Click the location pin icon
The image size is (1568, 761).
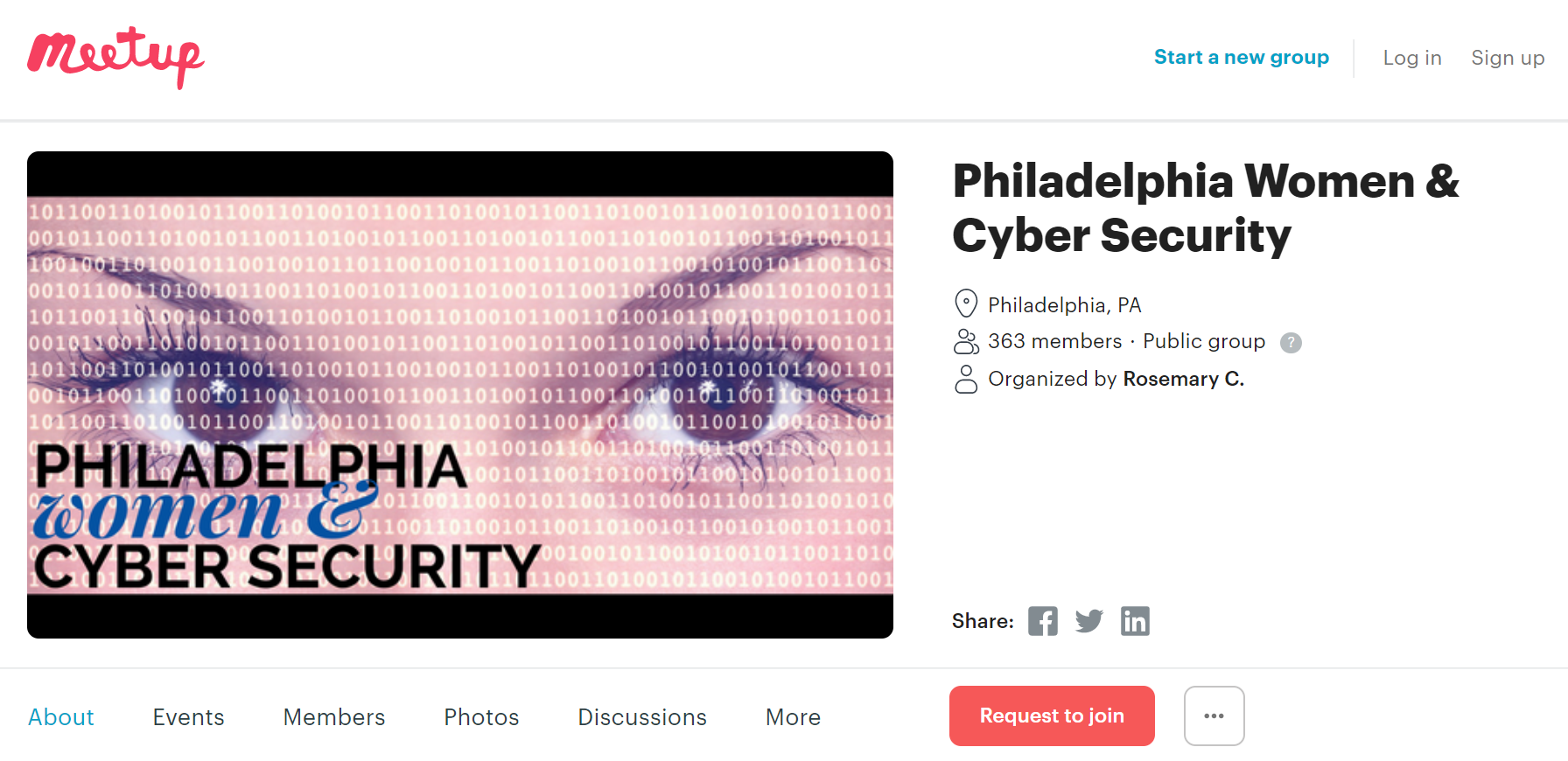coord(965,304)
